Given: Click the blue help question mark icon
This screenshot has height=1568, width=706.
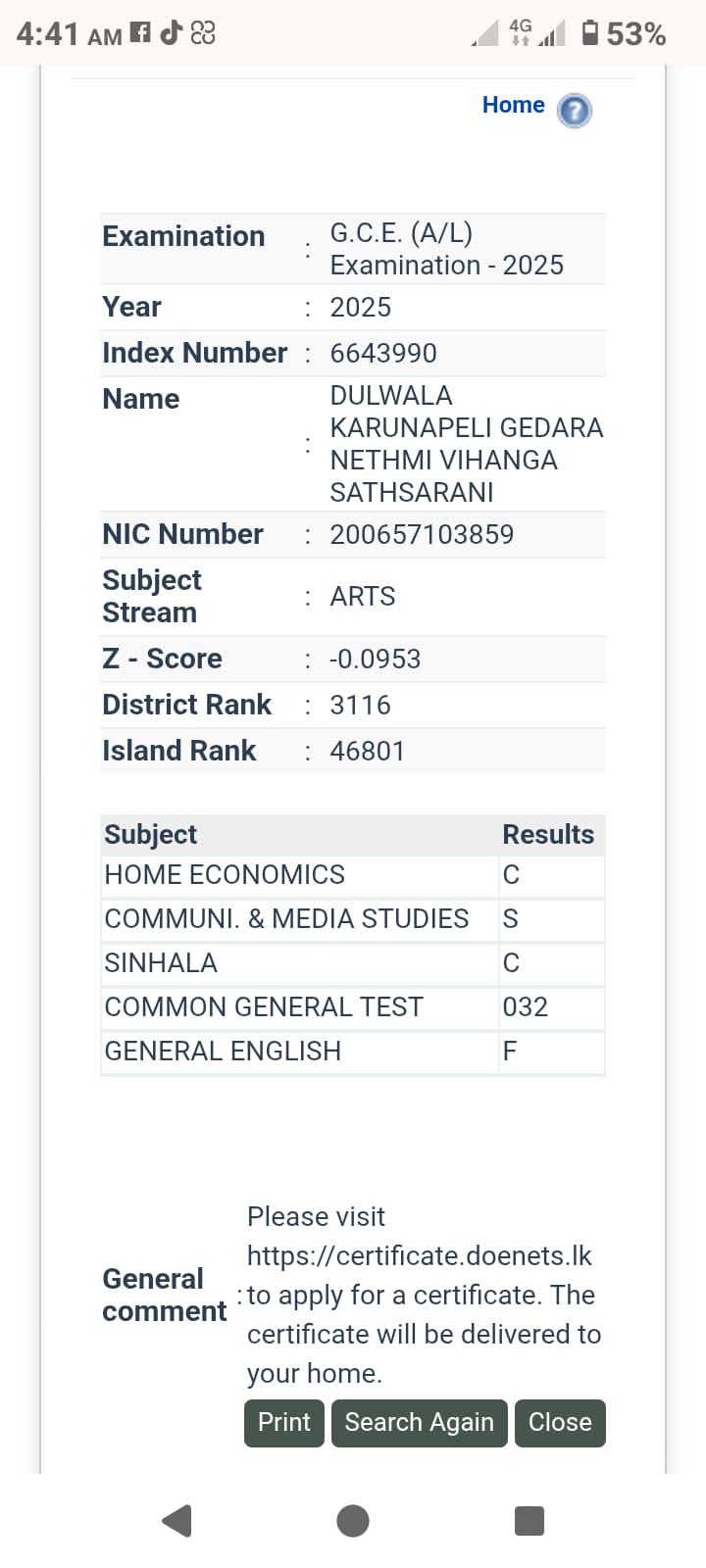Looking at the screenshot, I should [x=575, y=111].
